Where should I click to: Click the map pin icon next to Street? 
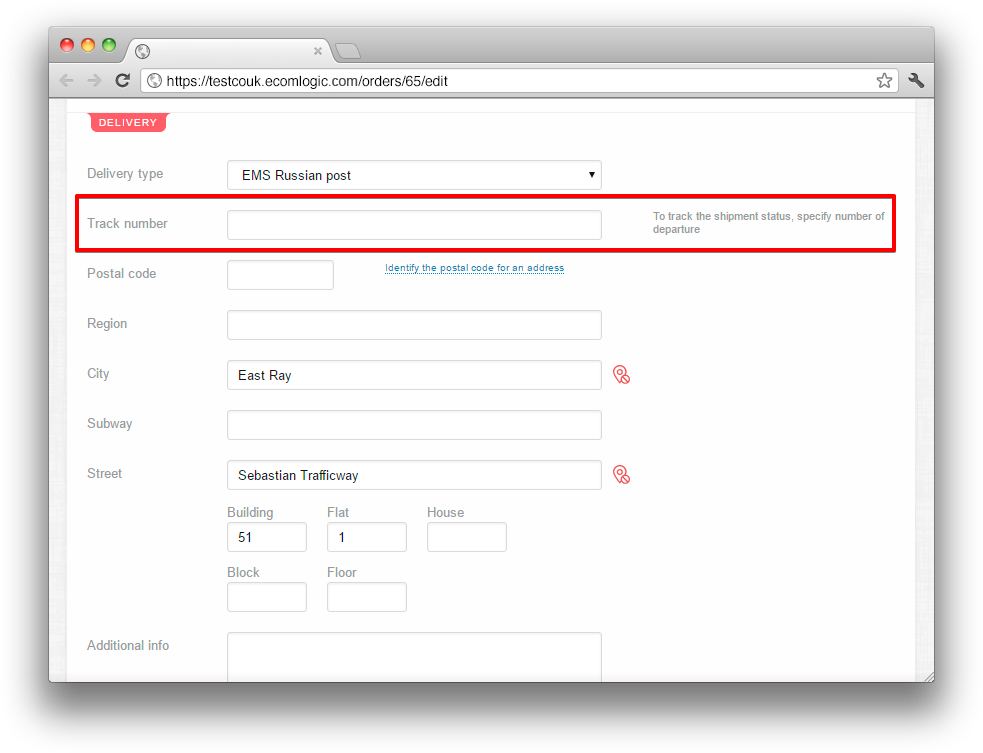click(621, 475)
